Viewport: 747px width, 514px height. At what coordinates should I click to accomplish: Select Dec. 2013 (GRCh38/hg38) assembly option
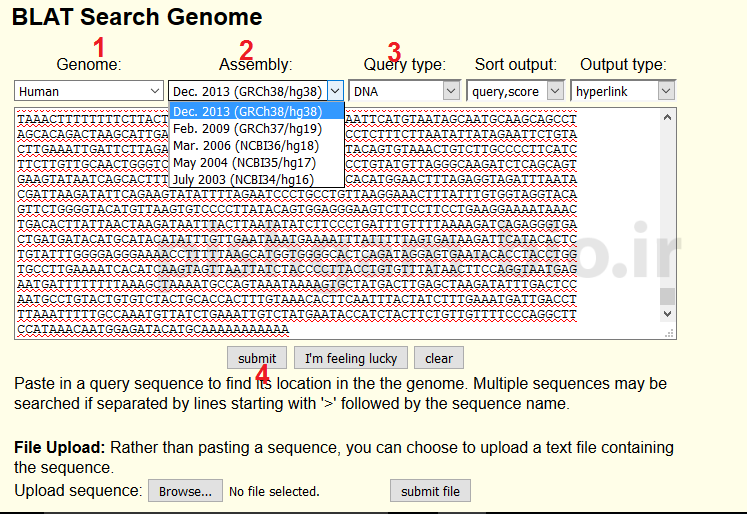coord(256,111)
